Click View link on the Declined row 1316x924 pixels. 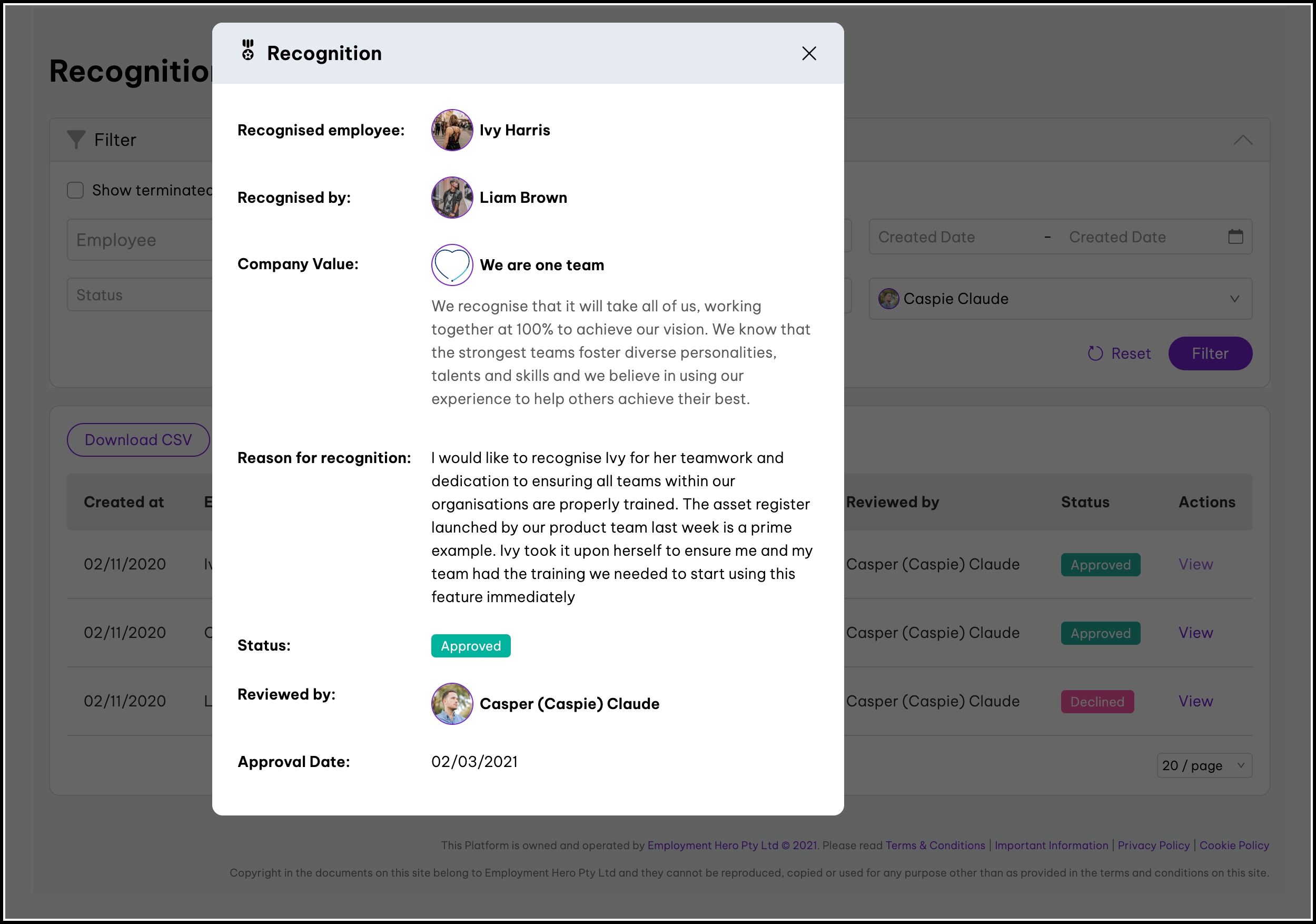1195,701
